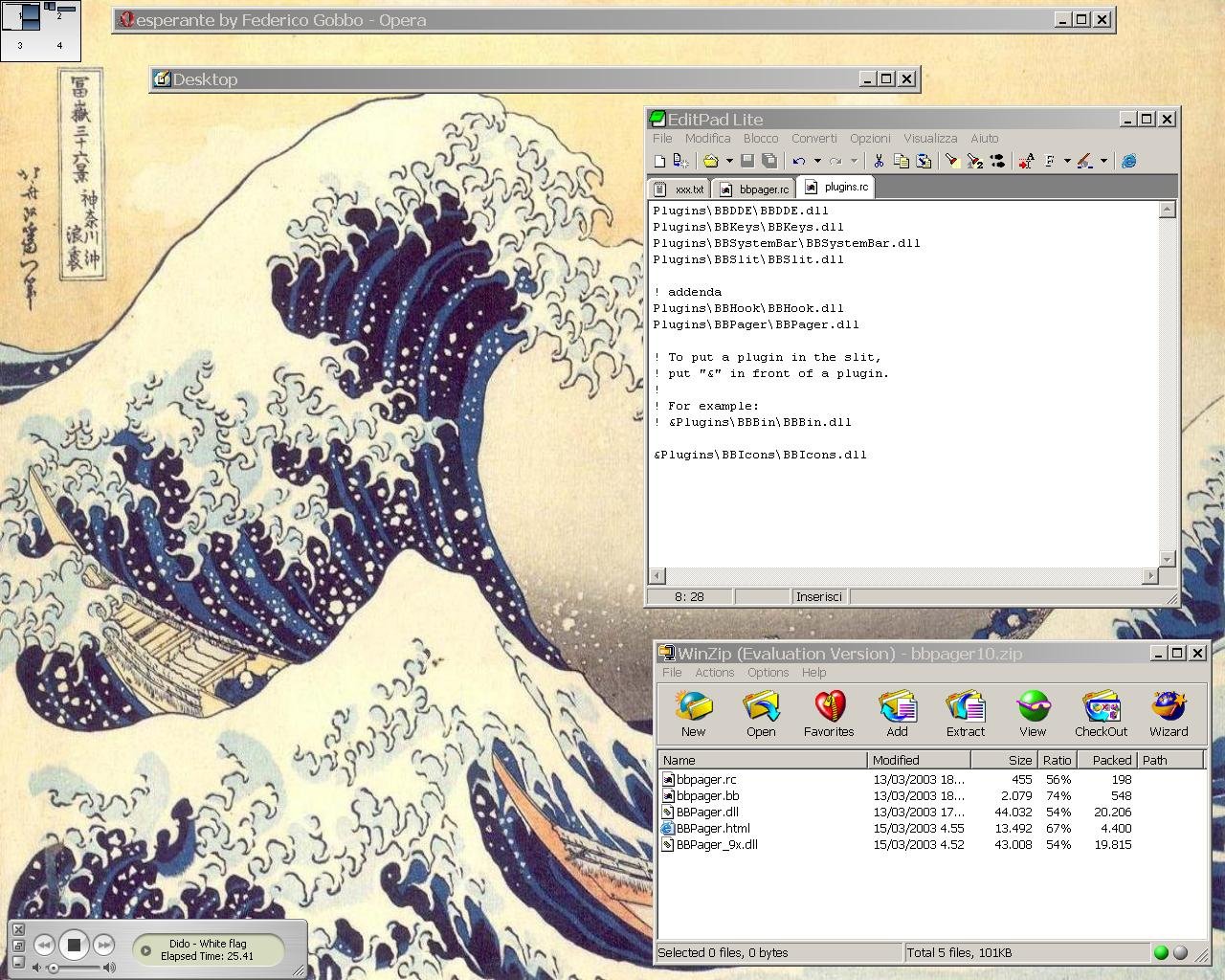Open Opzioni menu in EditPad Lite

pyautogui.click(x=870, y=139)
